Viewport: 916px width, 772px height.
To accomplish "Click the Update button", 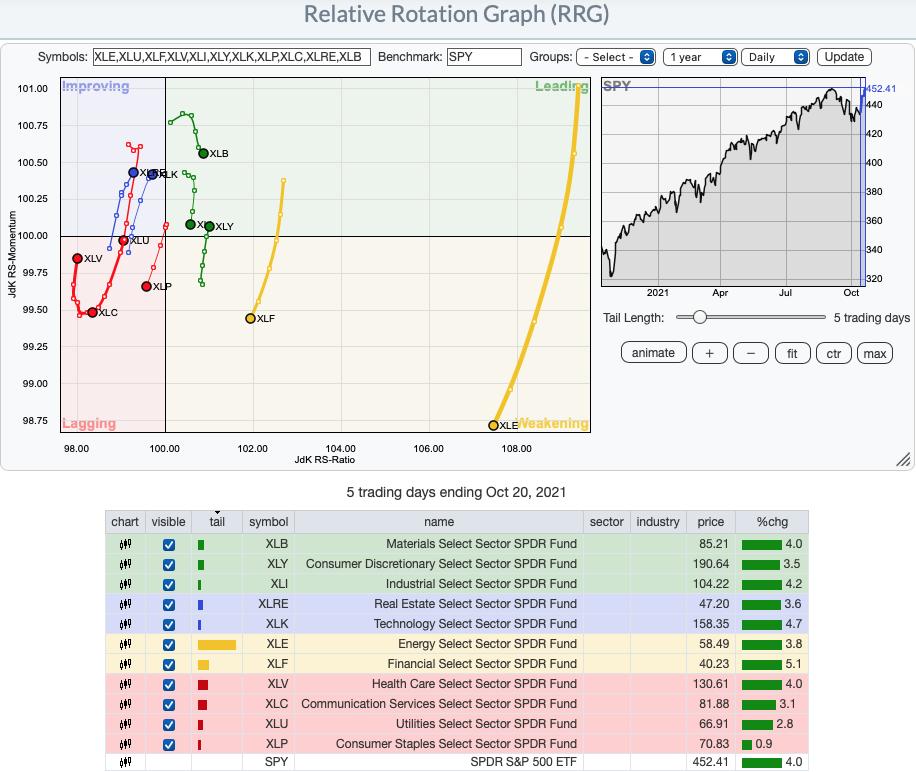I will [844, 57].
